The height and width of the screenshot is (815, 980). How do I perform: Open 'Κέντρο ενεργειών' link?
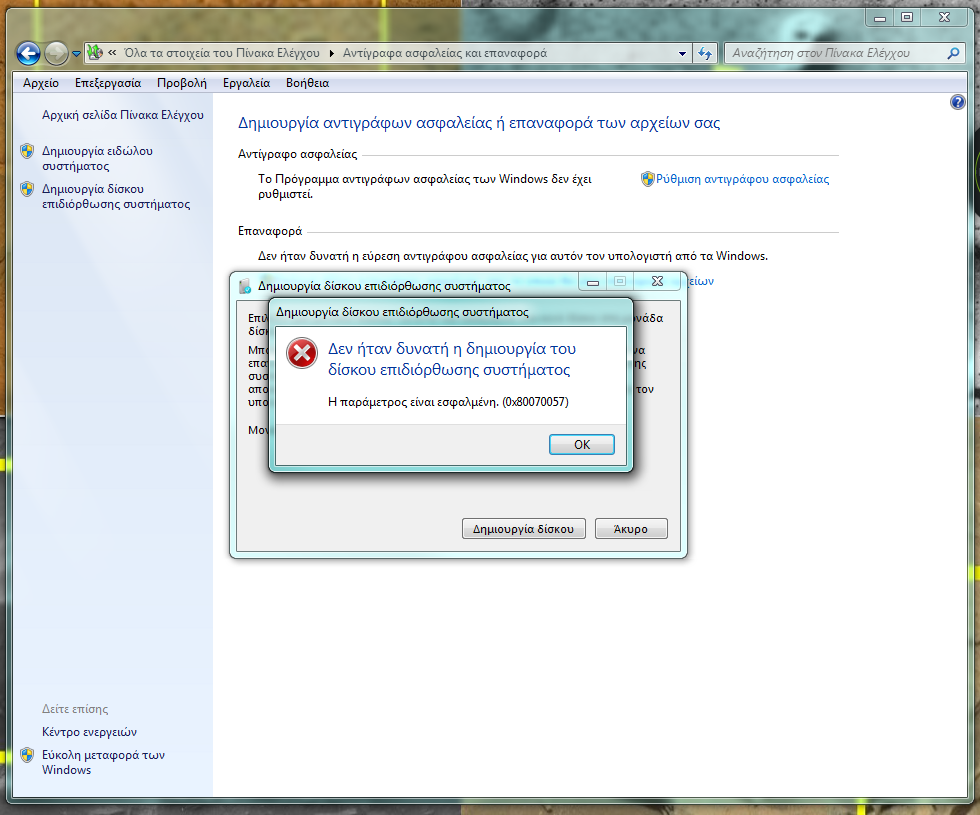click(89, 732)
